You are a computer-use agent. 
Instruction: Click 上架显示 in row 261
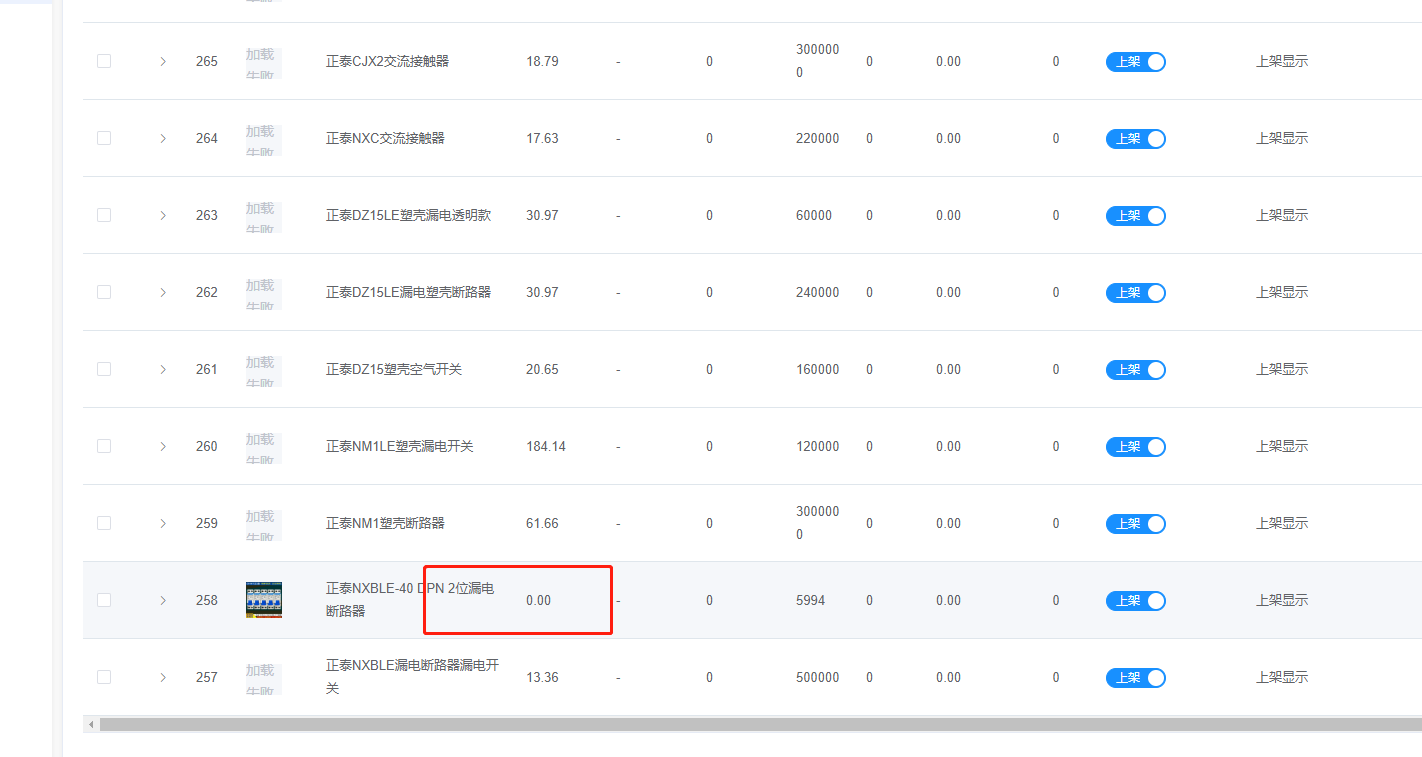pyautogui.click(x=1282, y=369)
